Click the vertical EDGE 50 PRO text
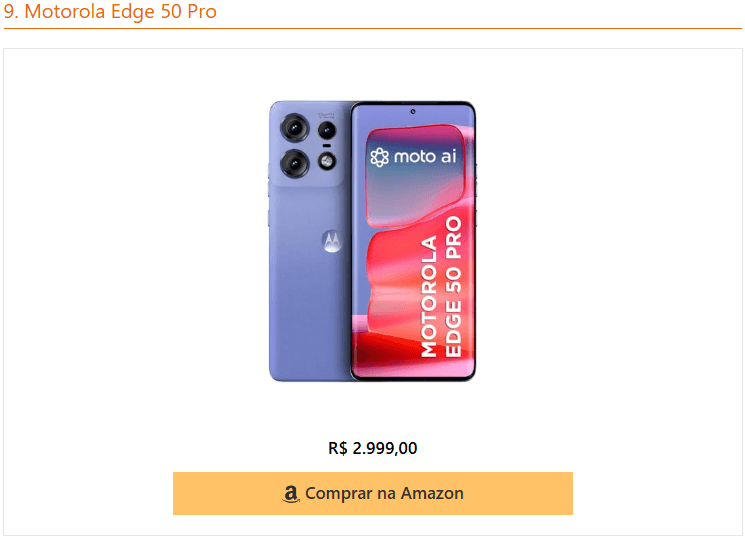 453,286
